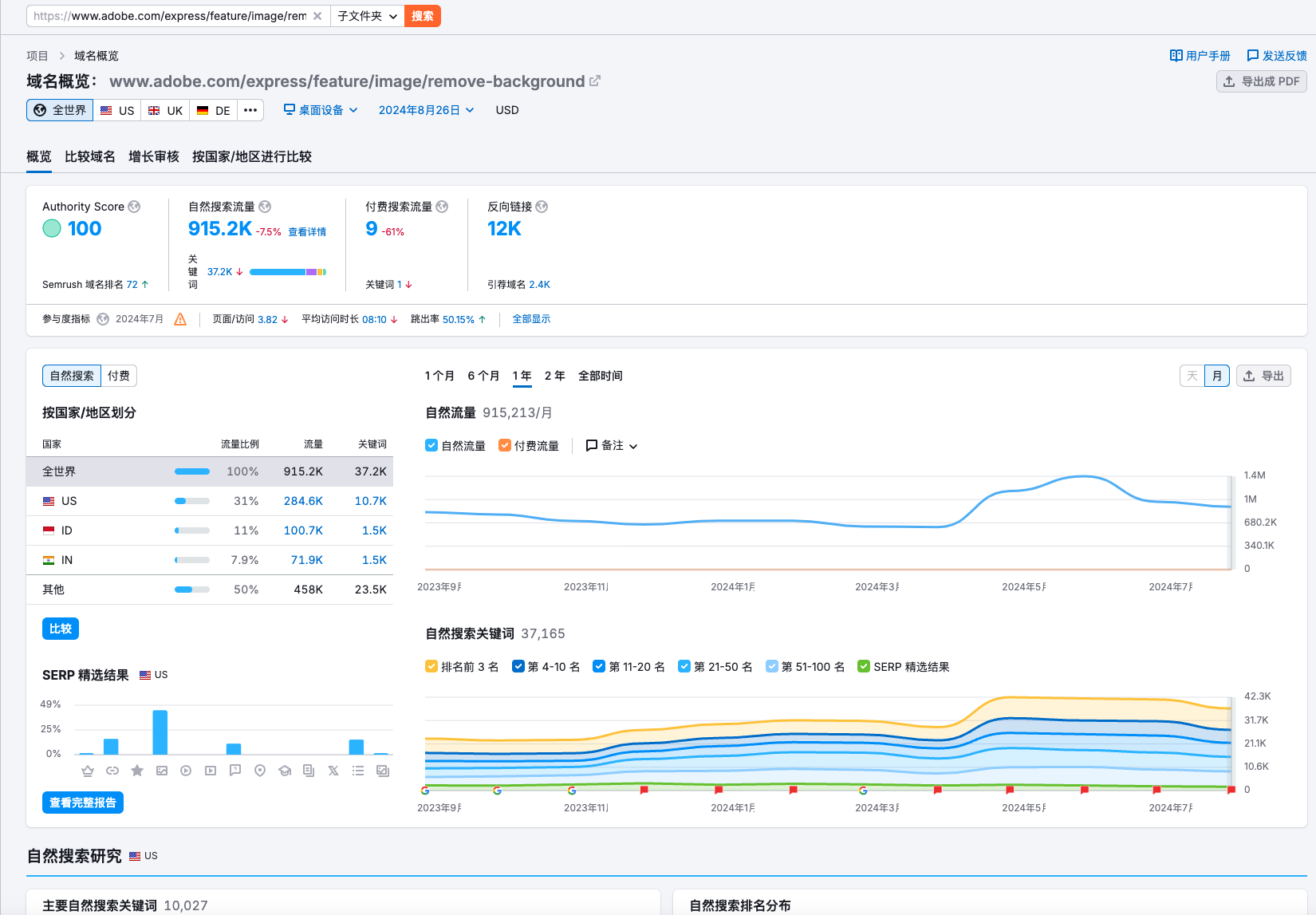The width and height of the screenshot is (1316, 915).
Task: Open the 用户手册 user manual link
Action: click(x=1200, y=56)
